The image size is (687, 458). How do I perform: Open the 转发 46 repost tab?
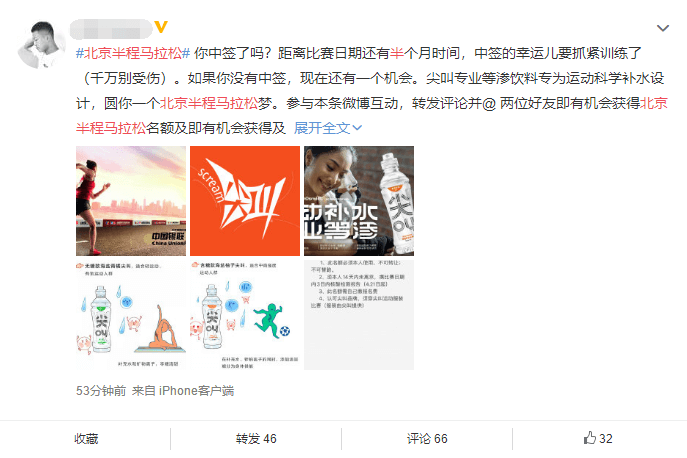click(256, 439)
